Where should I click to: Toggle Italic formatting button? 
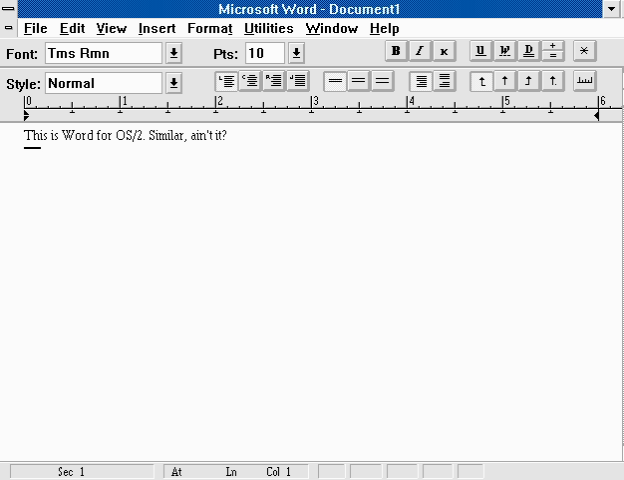pos(420,51)
